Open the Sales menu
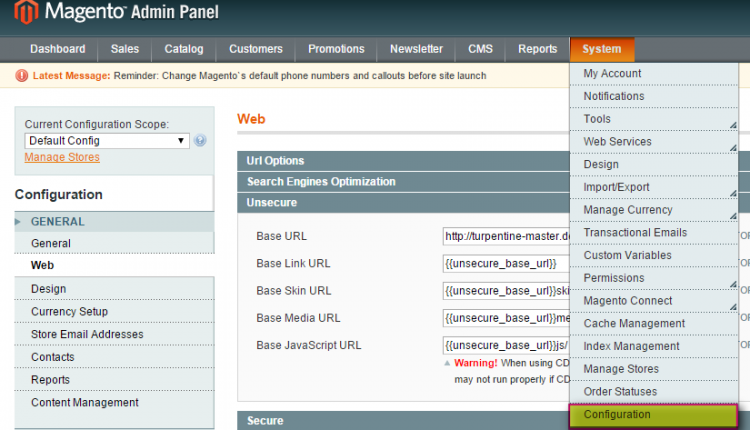This screenshot has height=430, width=750. coord(125,49)
